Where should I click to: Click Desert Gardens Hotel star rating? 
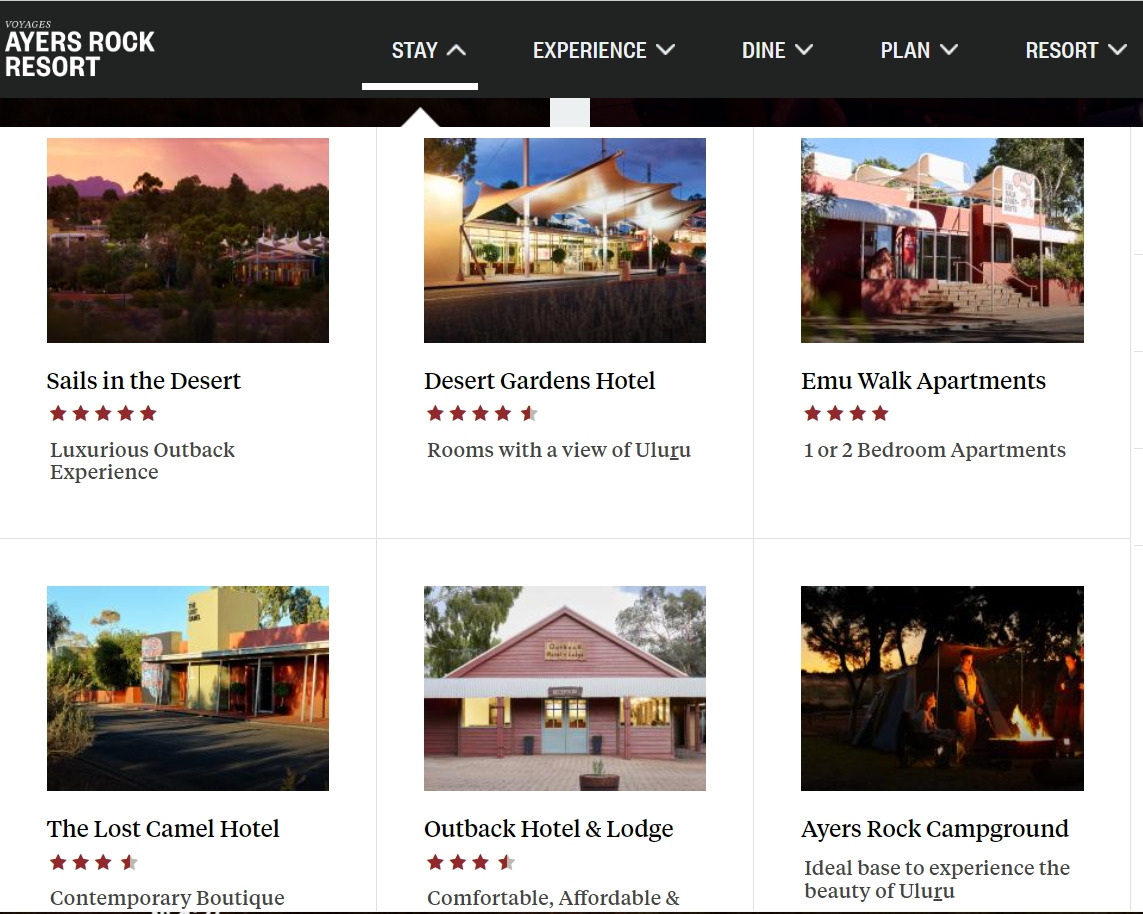482,414
